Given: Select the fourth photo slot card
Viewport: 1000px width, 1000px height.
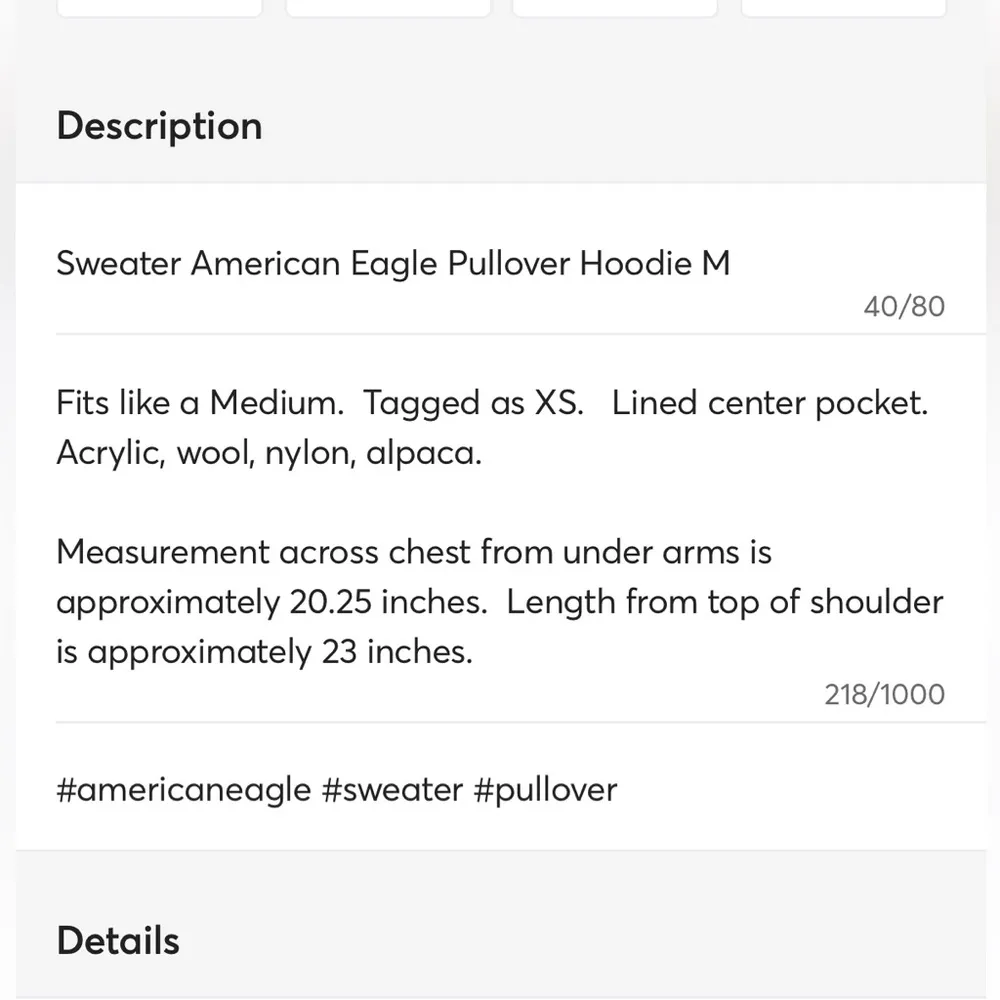Looking at the screenshot, I should pyautogui.click(x=841, y=5).
